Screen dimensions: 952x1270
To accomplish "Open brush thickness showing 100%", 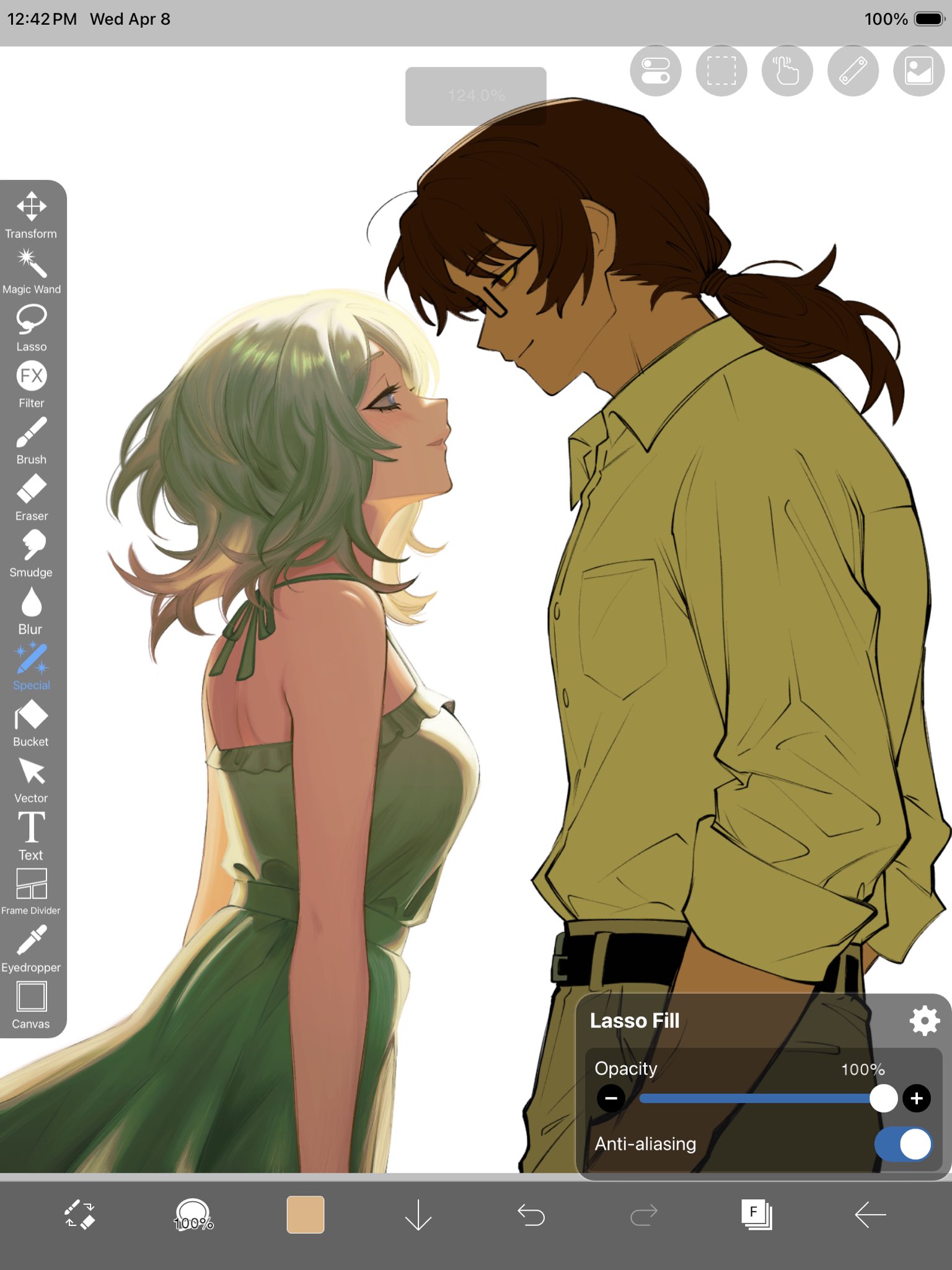I will 193,1215.
